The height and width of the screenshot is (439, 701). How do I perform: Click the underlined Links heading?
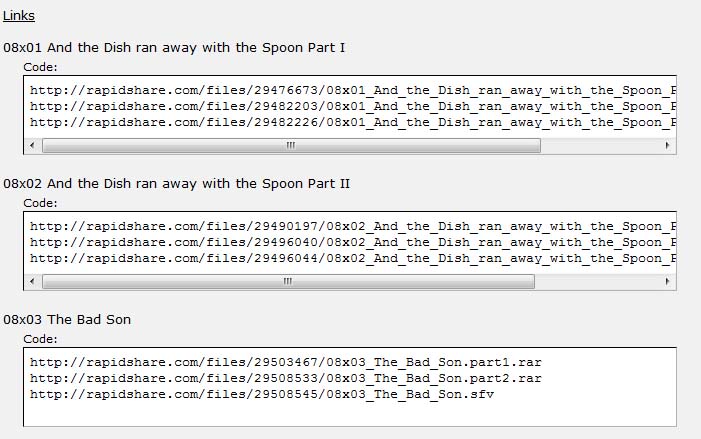[x=19, y=16]
